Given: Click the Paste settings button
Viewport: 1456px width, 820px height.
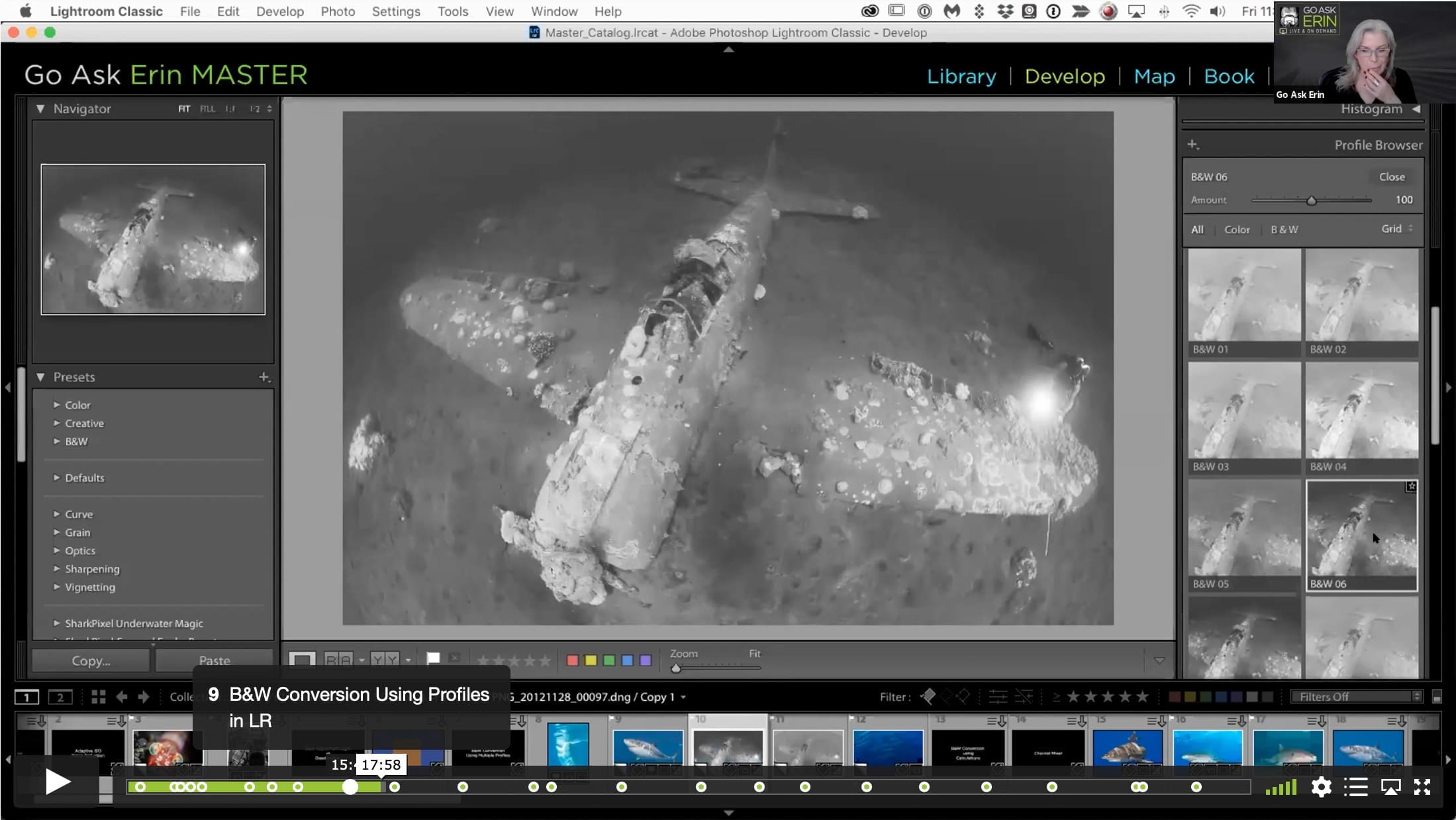Looking at the screenshot, I should click(215, 660).
